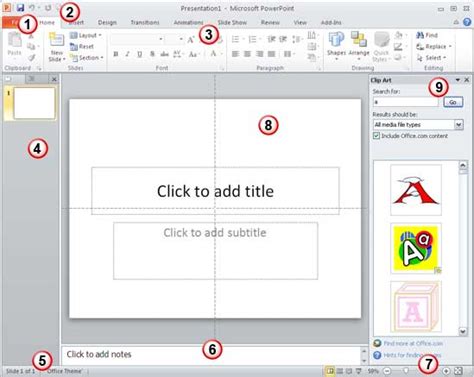
Task: Click the PowerPoint Help question mark icon
Action: pos(467,22)
